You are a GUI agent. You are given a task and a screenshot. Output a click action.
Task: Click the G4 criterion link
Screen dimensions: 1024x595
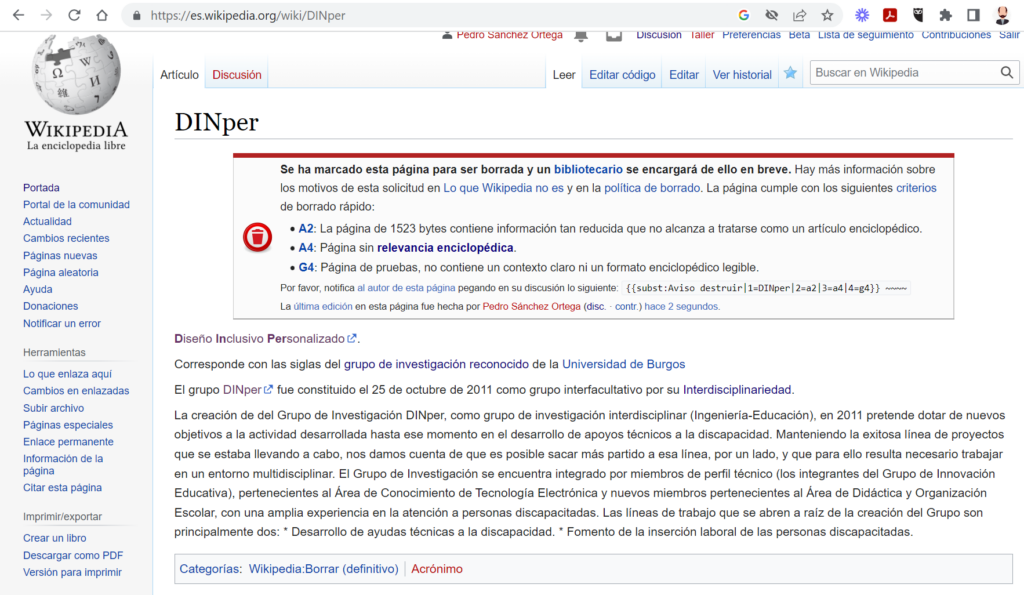coord(306,267)
